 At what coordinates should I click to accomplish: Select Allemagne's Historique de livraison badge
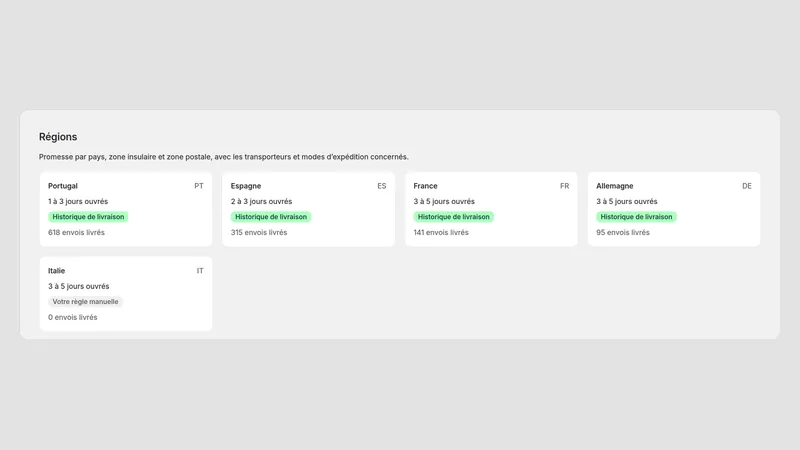pos(636,217)
